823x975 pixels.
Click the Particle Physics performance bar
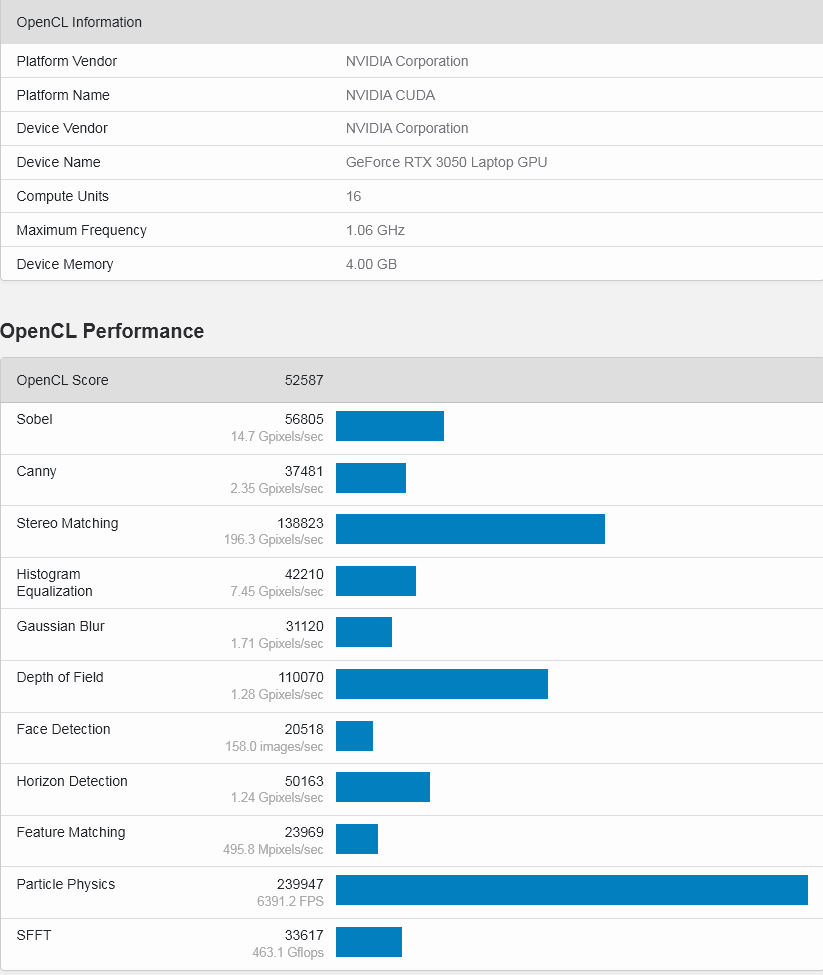tap(571, 890)
